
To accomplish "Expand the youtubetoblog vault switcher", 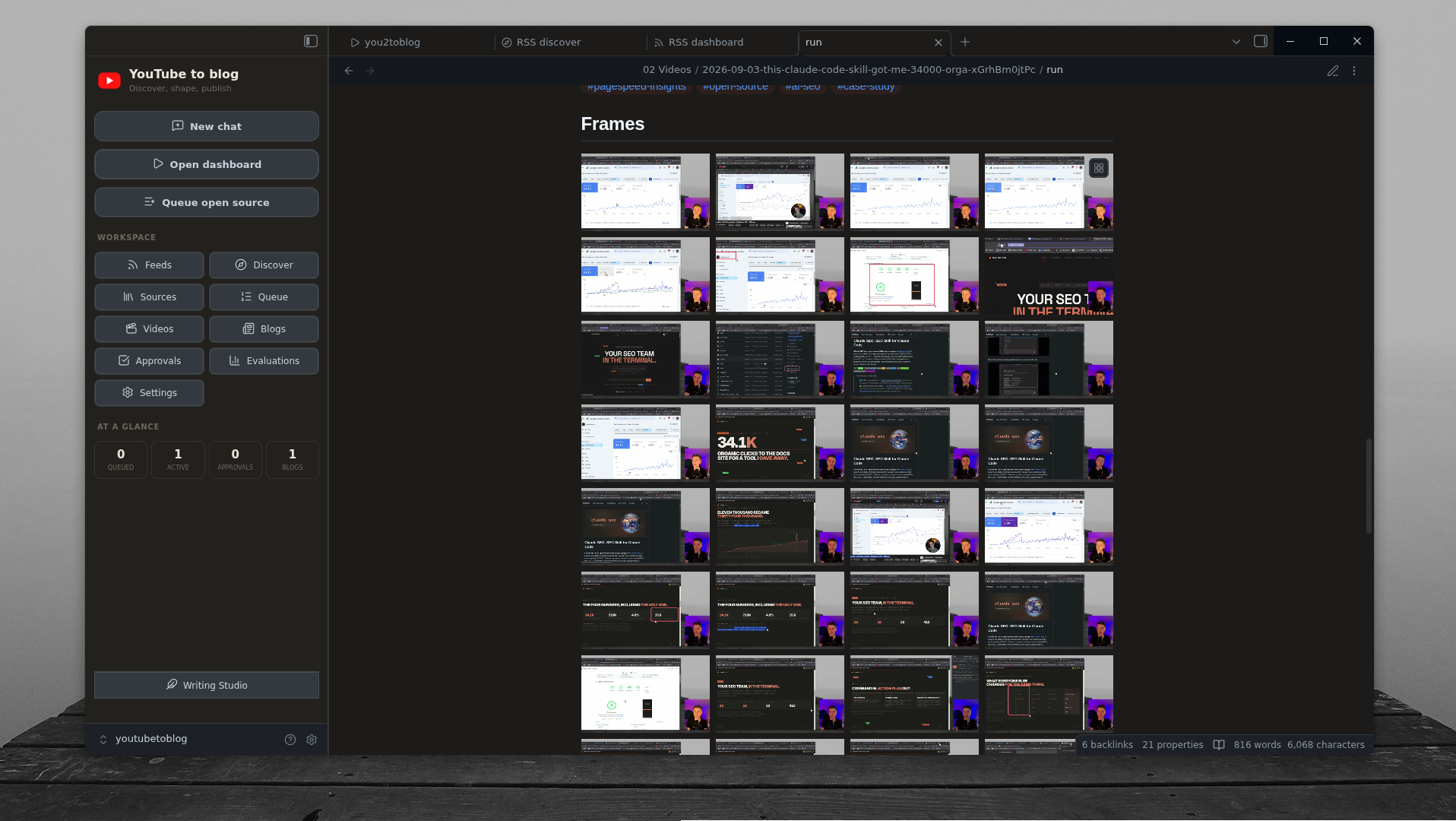I will point(144,739).
